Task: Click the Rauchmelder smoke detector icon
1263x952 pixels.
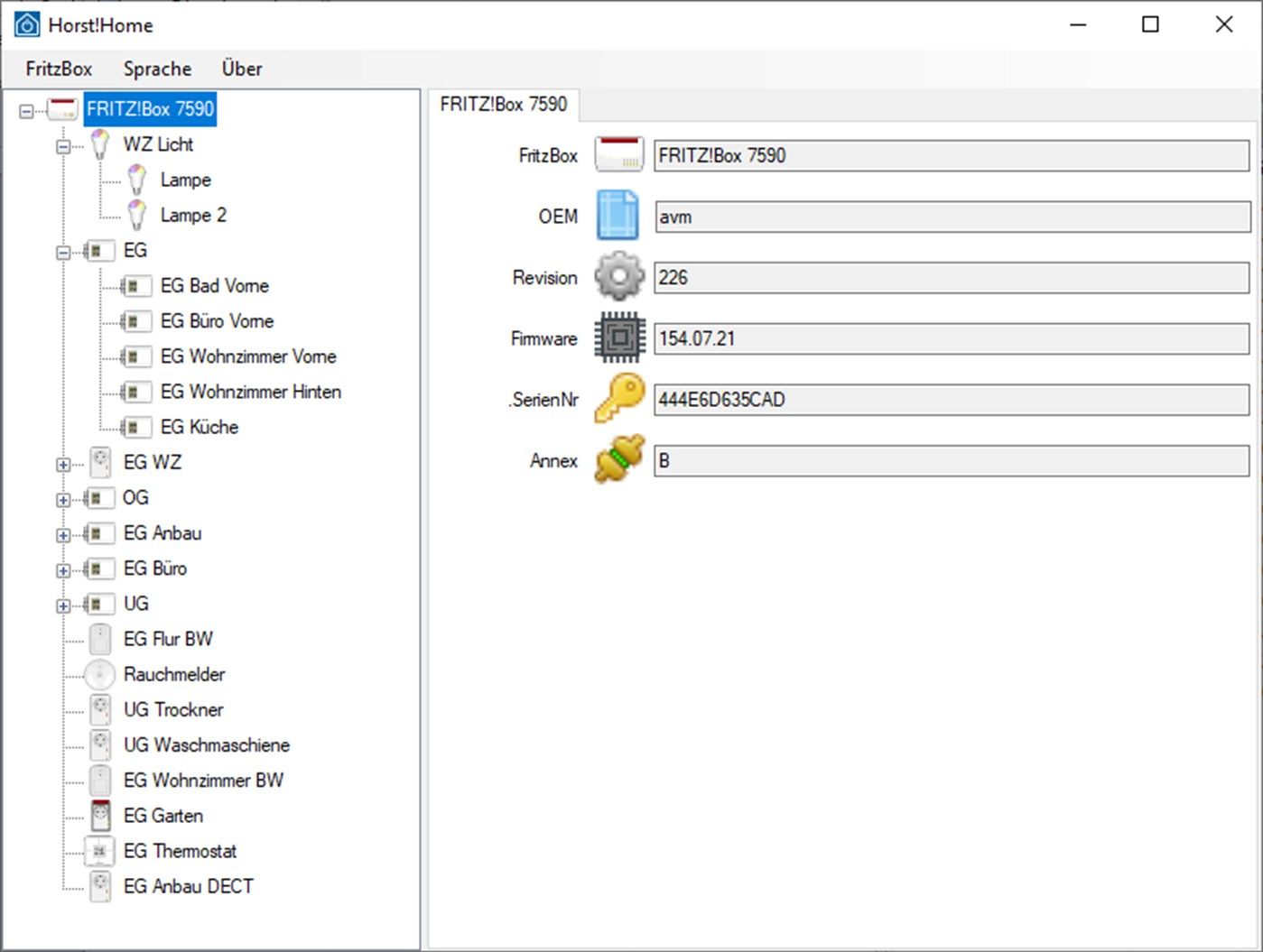Action: [x=99, y=675]
